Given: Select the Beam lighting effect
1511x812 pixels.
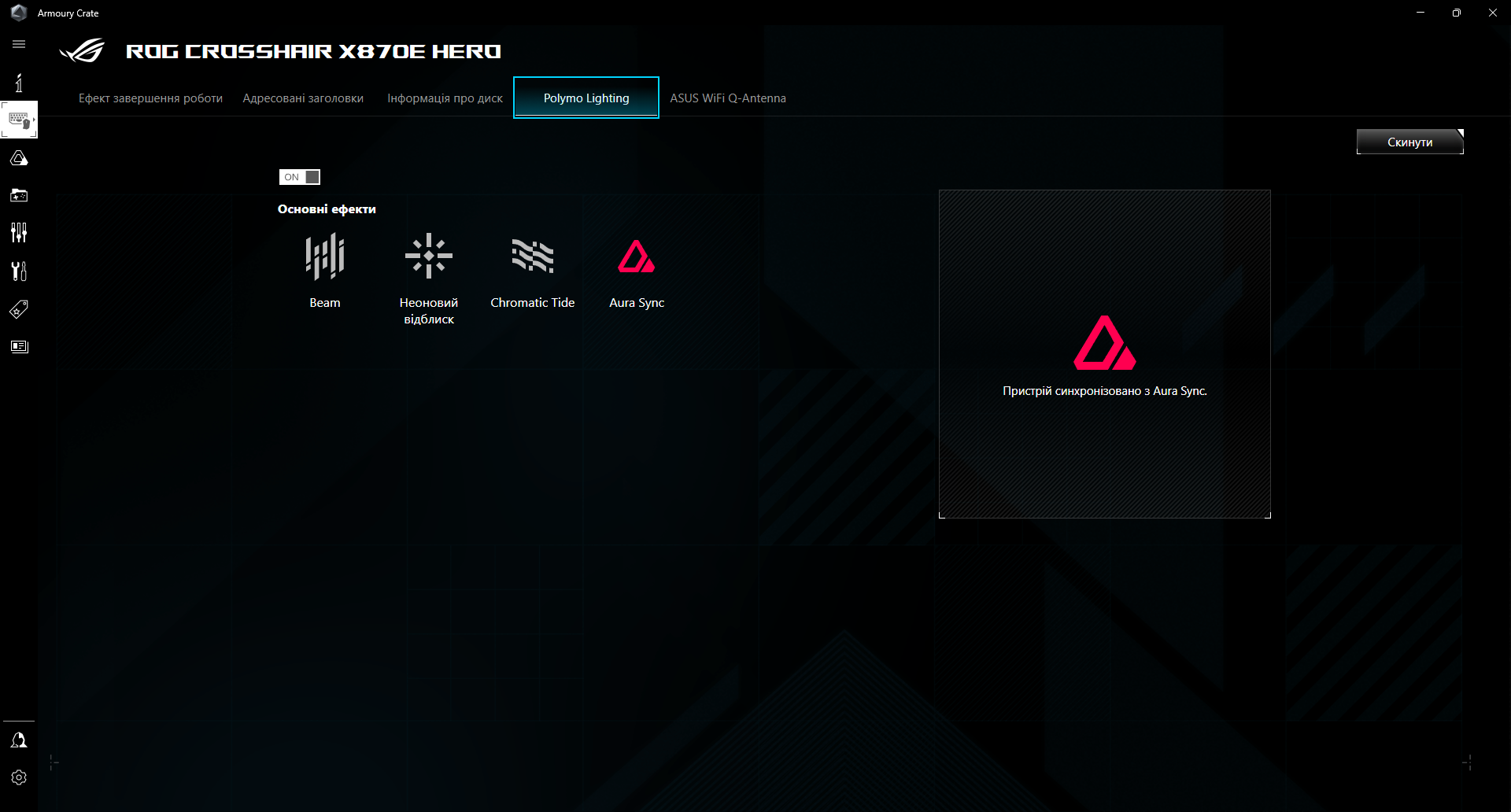Looking at the screenshot, I should point(324,268).
